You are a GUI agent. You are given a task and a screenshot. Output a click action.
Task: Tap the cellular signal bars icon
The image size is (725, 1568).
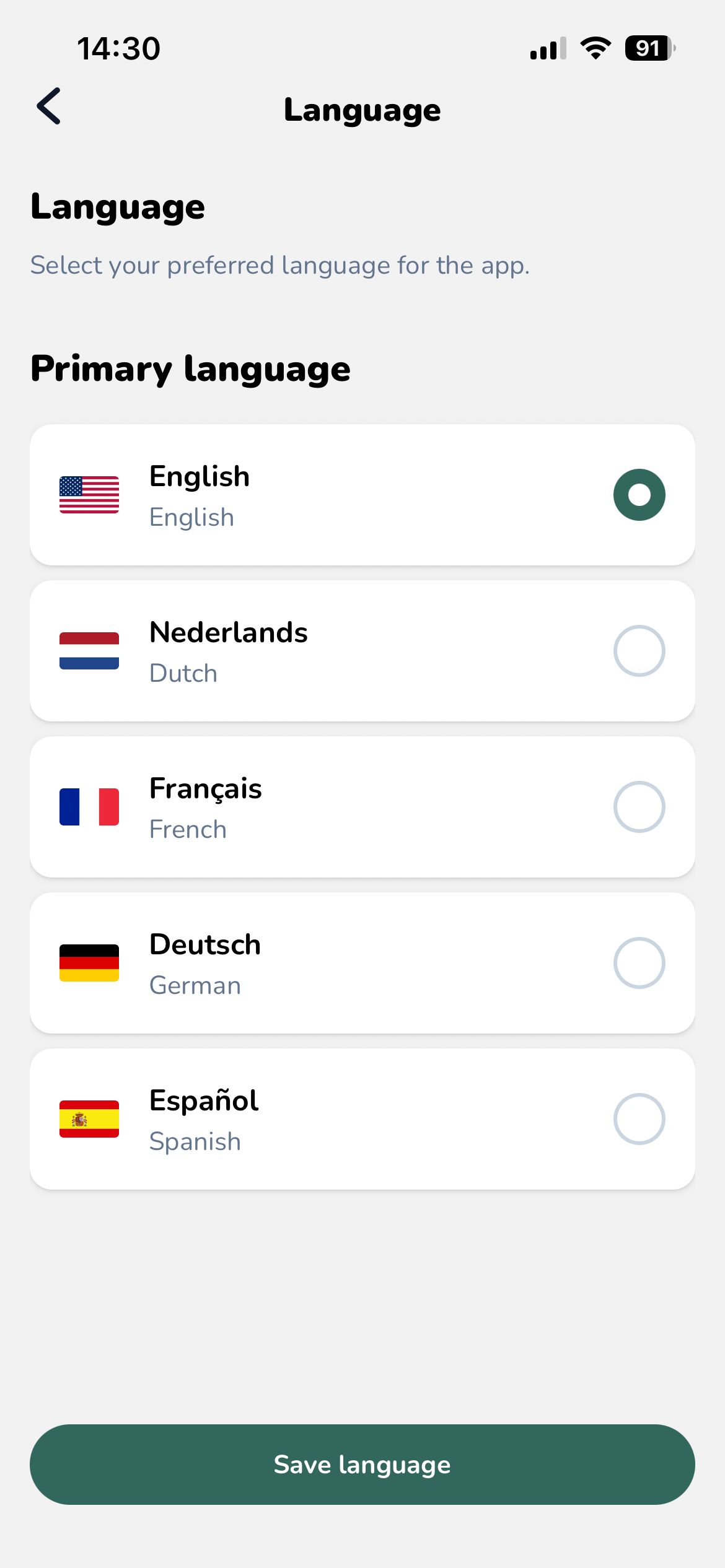point(548,48)
